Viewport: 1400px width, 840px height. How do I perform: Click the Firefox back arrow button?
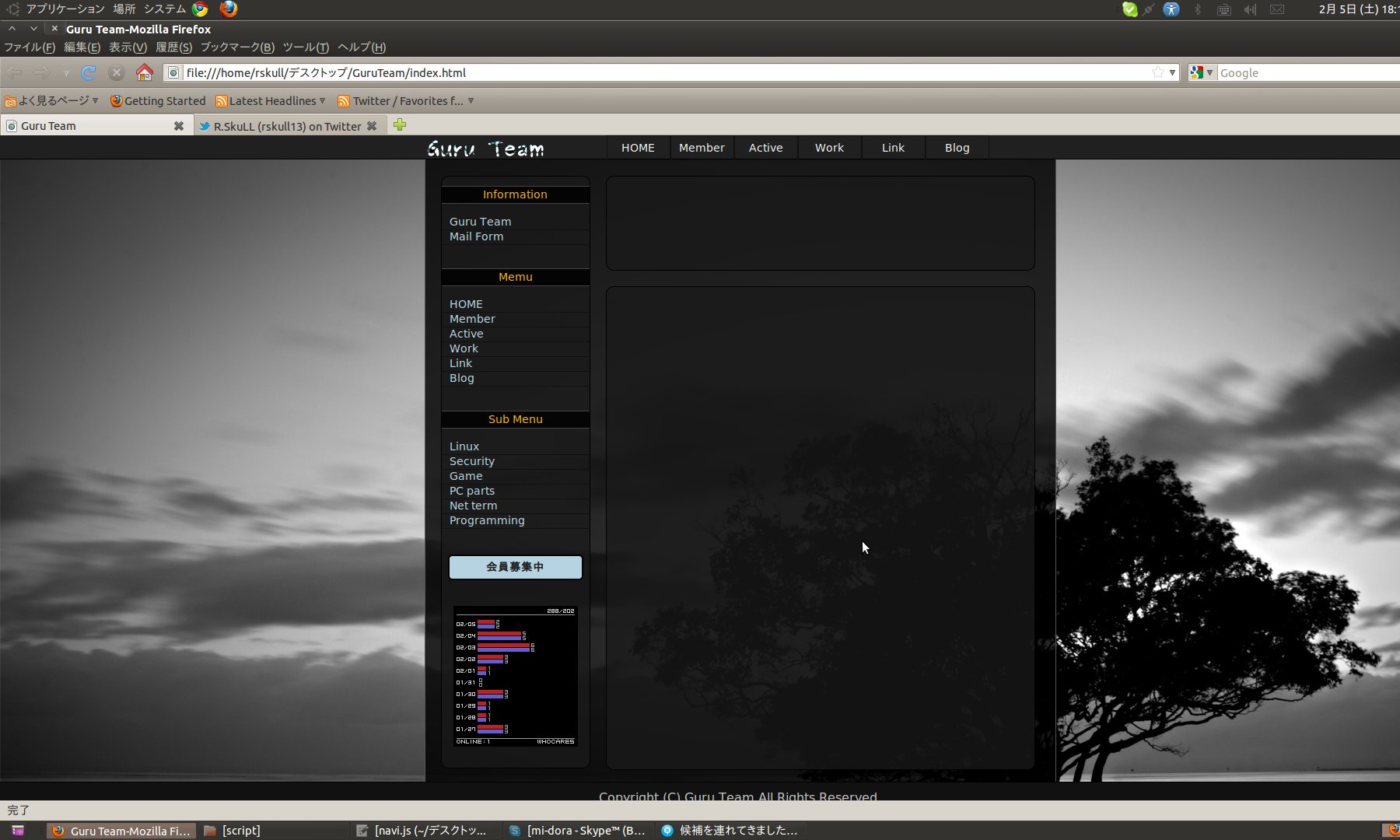(x=15, y=72)
